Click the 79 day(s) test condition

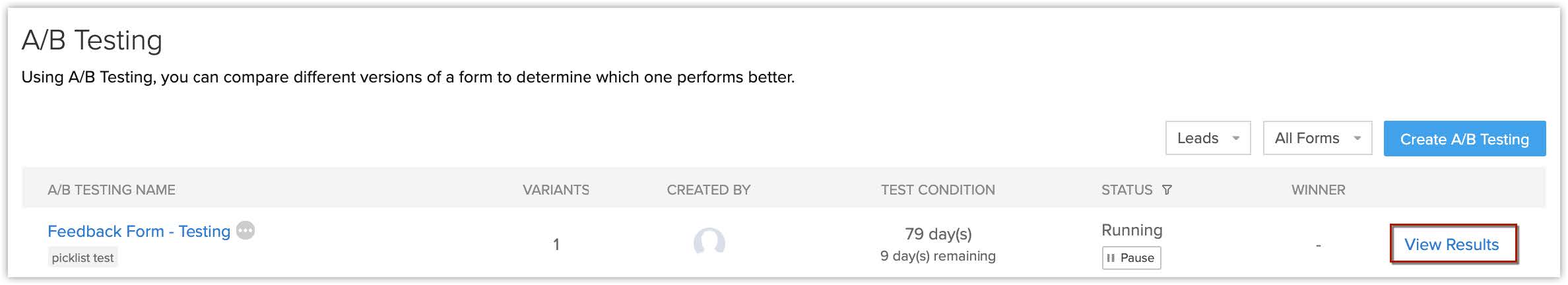pos(938,234)
